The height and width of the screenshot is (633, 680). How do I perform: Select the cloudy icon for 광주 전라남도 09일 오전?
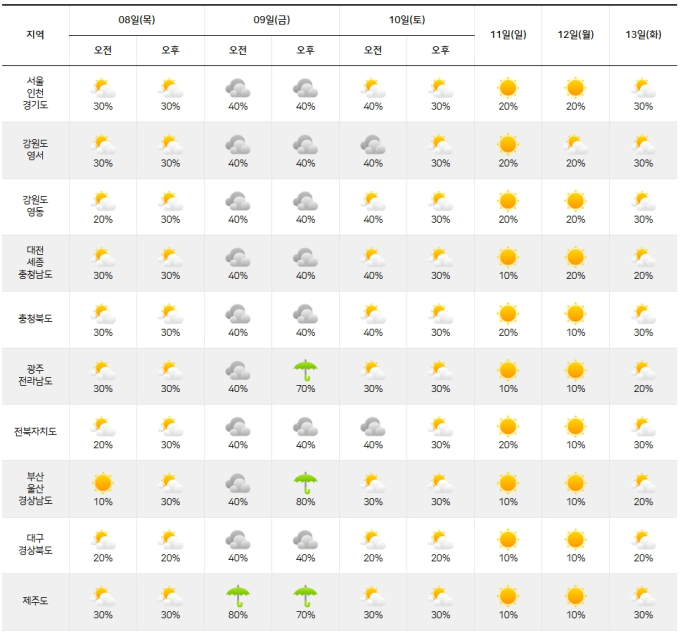[x=238, y=370]
